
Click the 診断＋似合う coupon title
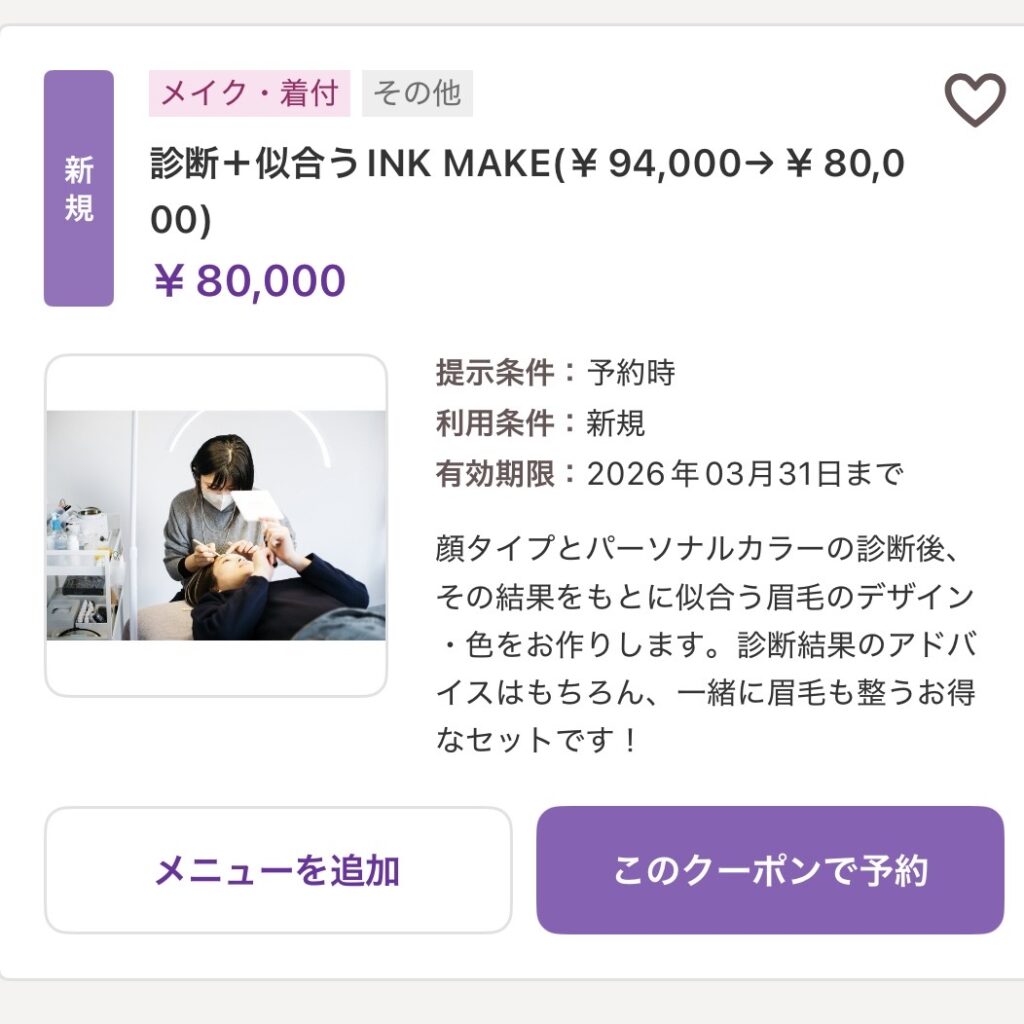coord(254,165)
